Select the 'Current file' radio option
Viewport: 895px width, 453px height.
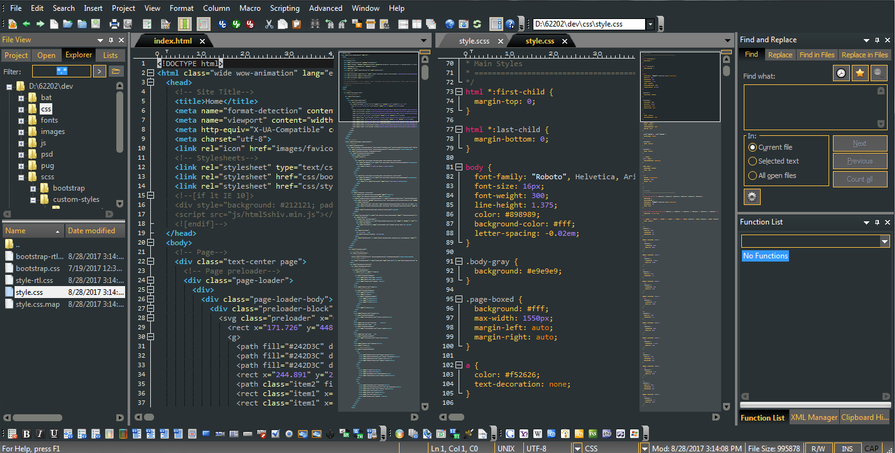(x=753, y=147)
